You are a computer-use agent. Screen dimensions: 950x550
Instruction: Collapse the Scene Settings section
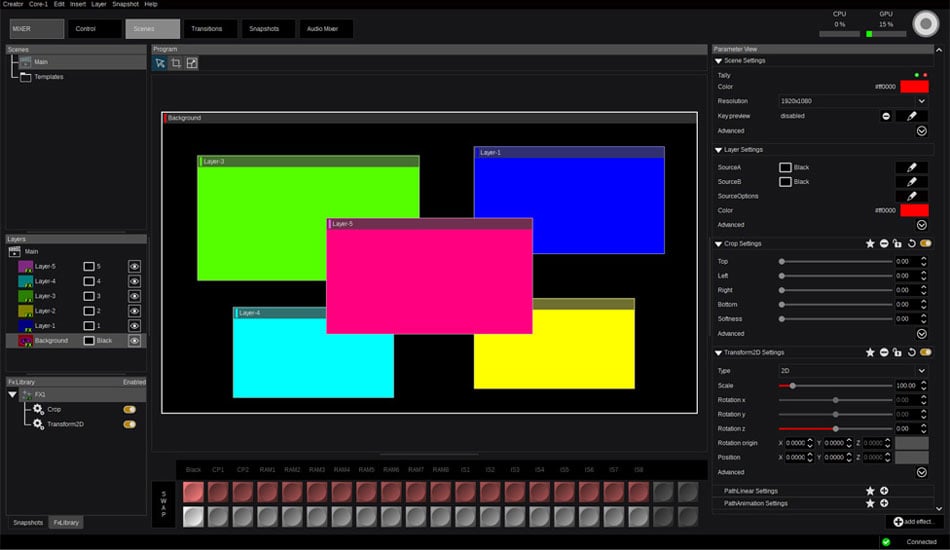coord(719,61)
